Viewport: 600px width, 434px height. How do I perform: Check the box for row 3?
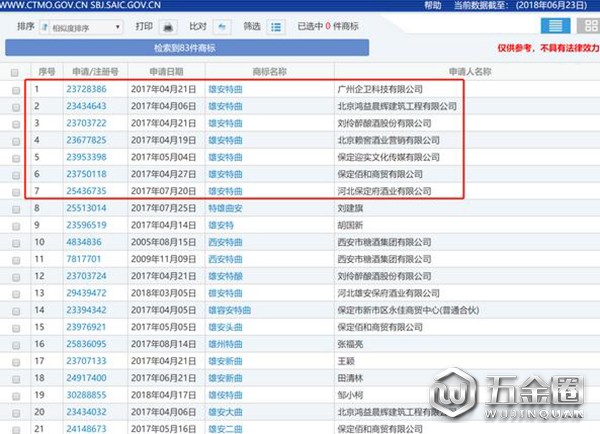point(16,124)
